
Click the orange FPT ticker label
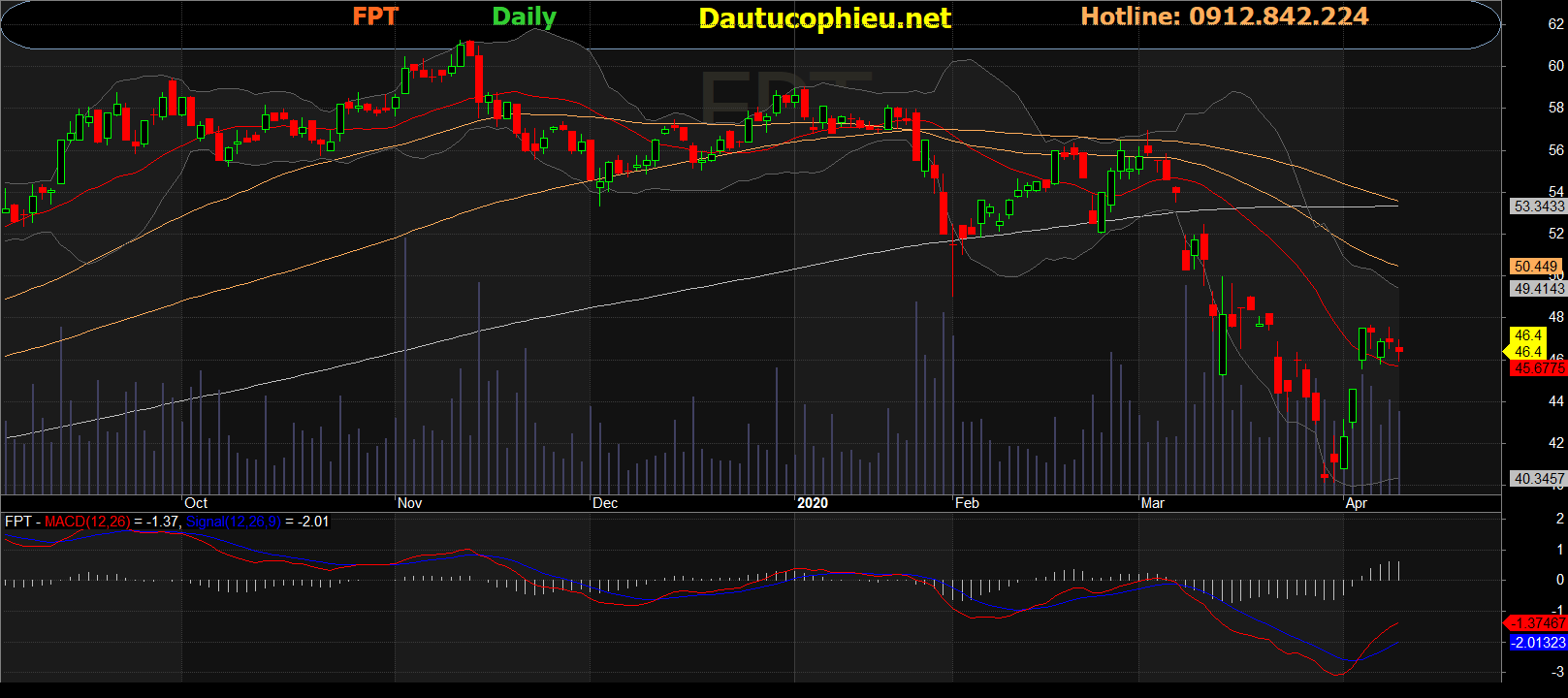pyautogui.click(x=375, y=16)
